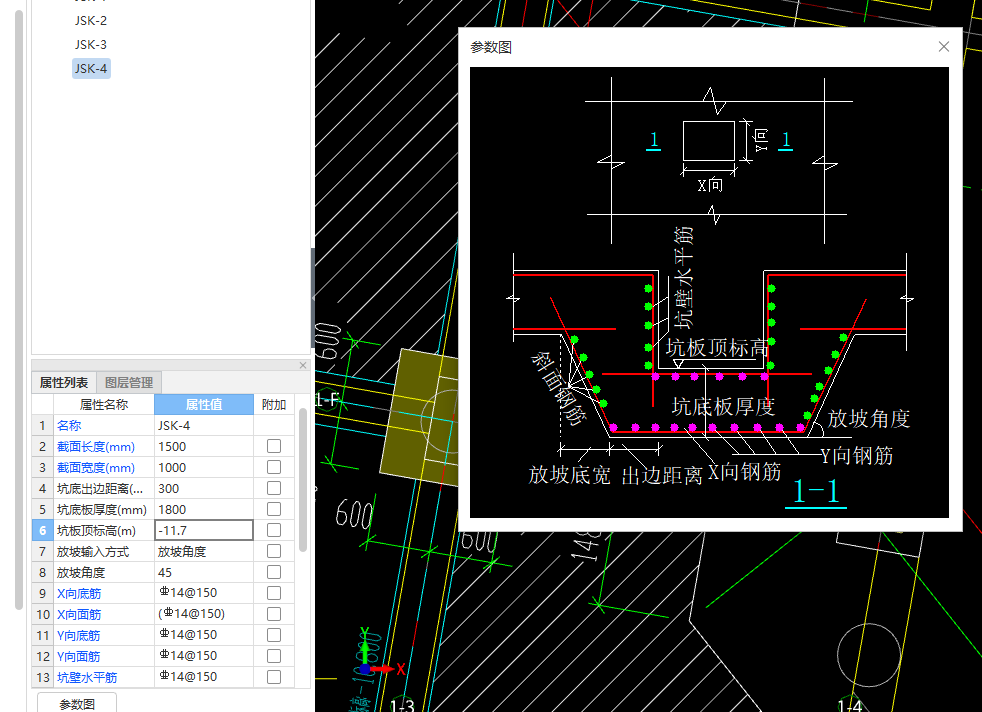
Task: Tick the 附加 checkbox for Y向面筋
Action: [x=274, y=656]
